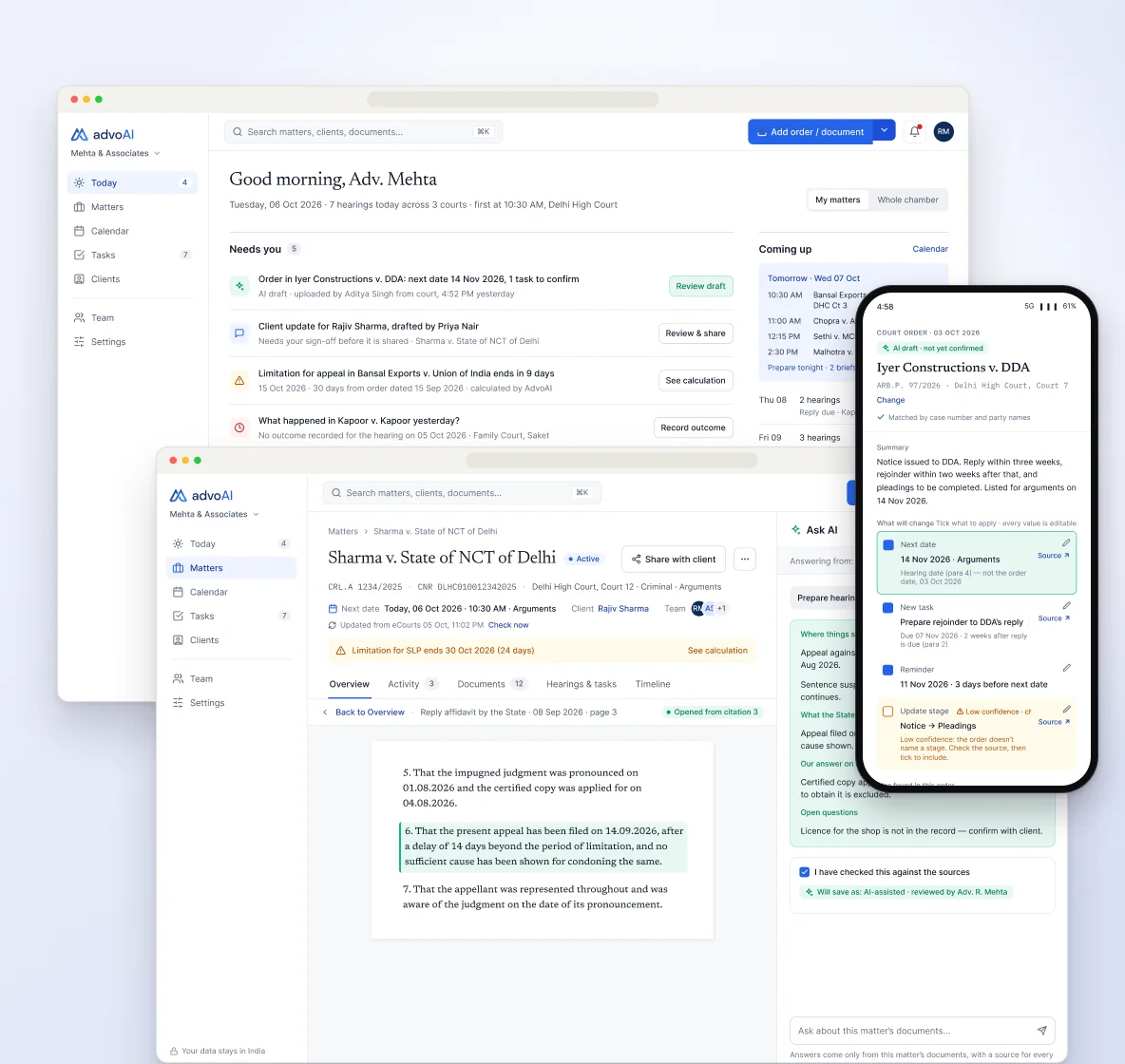Open Tasks in front window sidebar

(x=231, y=616)
